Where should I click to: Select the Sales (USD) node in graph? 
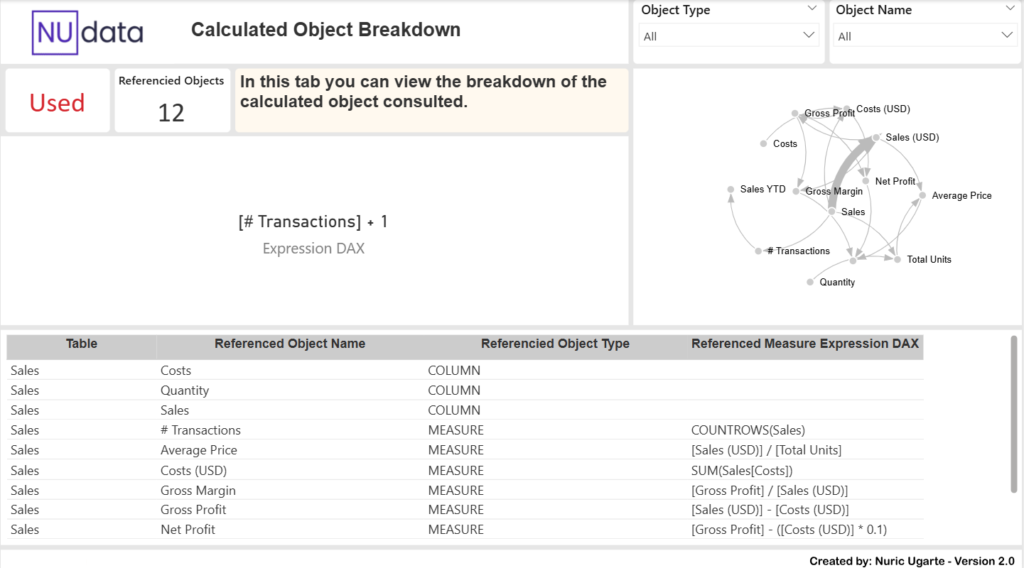877,138
